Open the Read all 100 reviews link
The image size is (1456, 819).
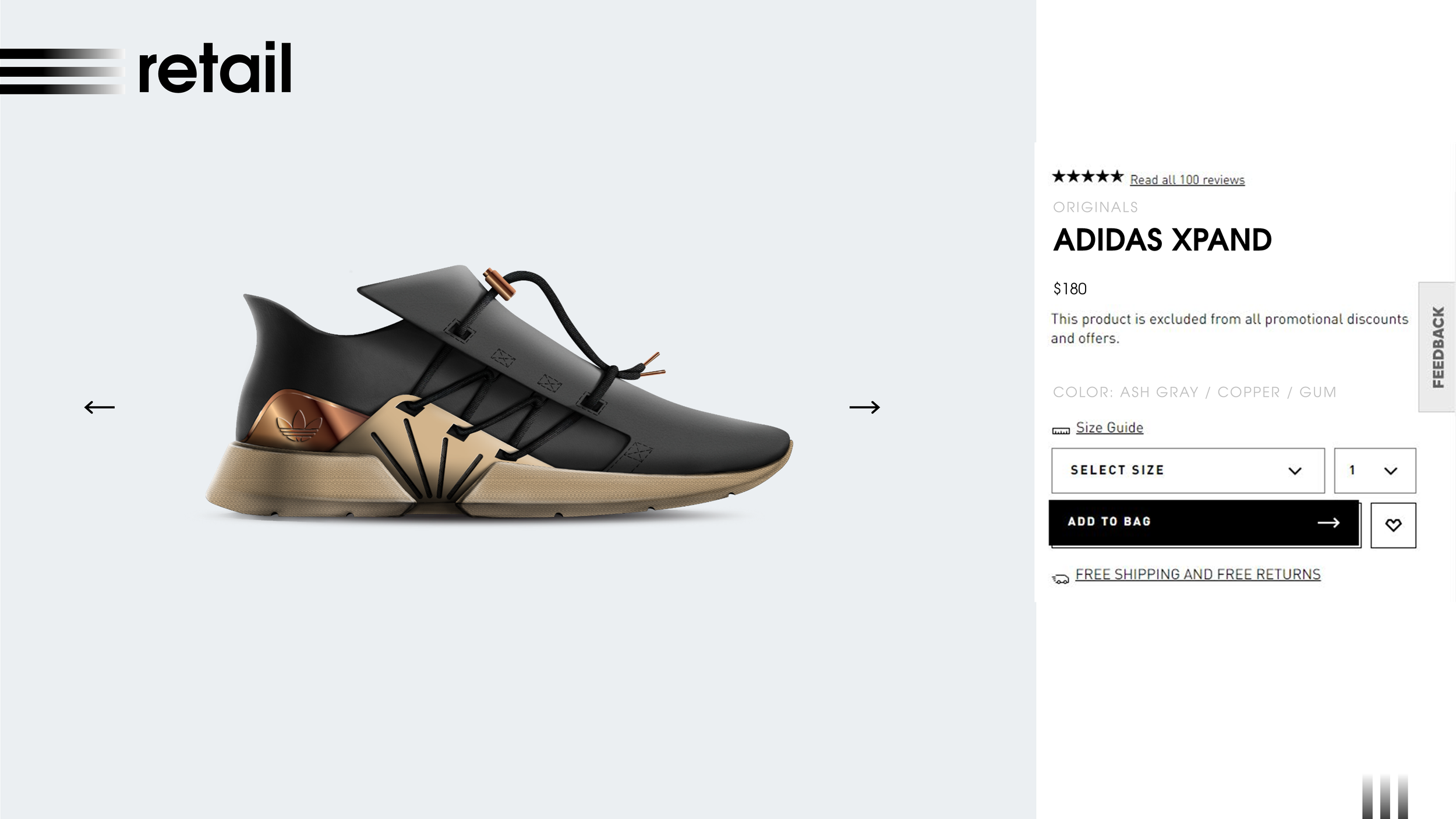click(1187, 180)
